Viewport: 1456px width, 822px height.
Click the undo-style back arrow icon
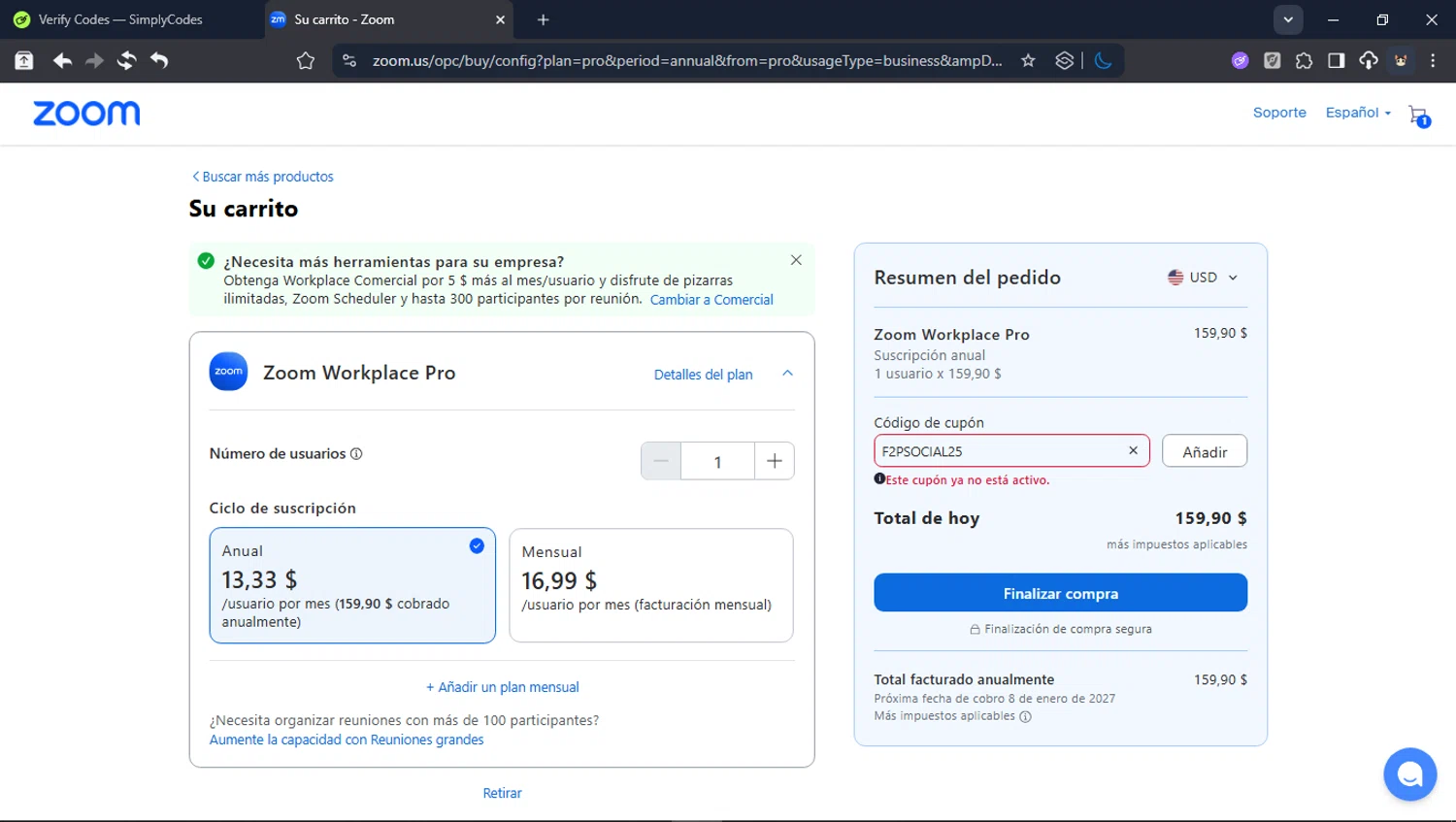pos(159,60)
